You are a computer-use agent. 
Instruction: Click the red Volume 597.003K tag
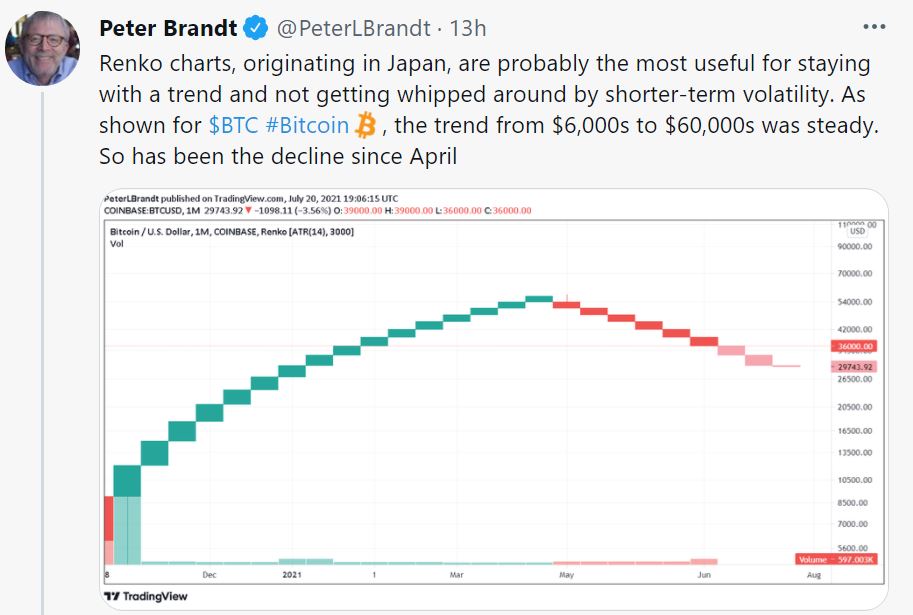point(836,559)
